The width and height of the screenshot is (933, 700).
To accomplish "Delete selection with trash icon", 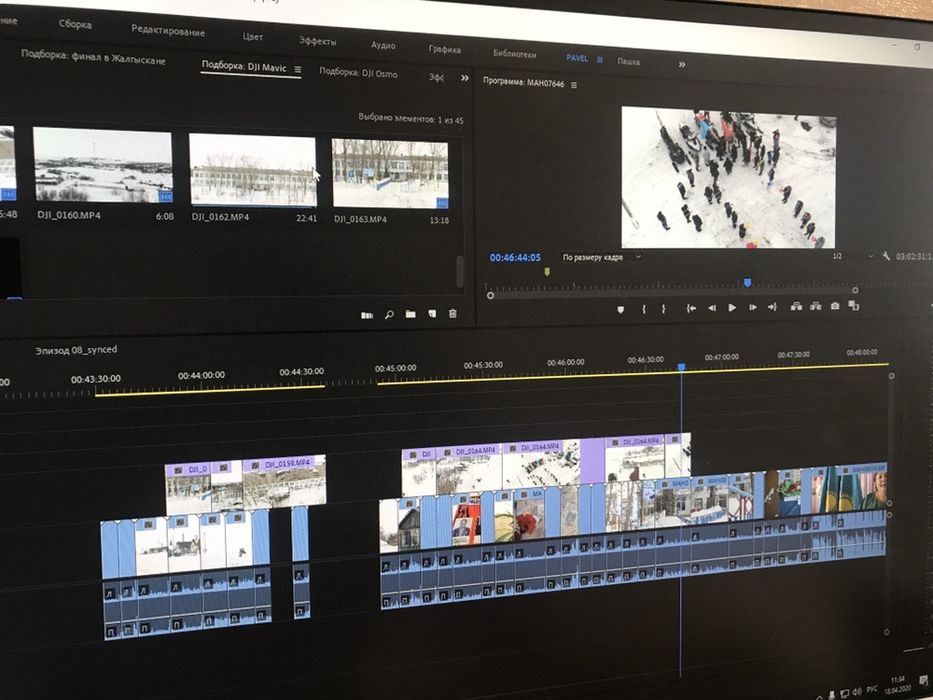I will [x=453, y=313].
